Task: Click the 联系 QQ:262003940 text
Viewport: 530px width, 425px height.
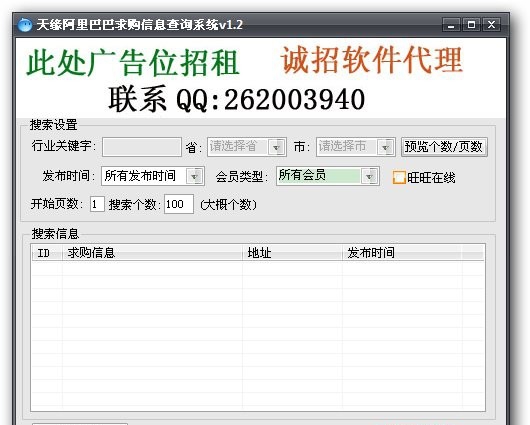Action: click(x=237, y=99)
